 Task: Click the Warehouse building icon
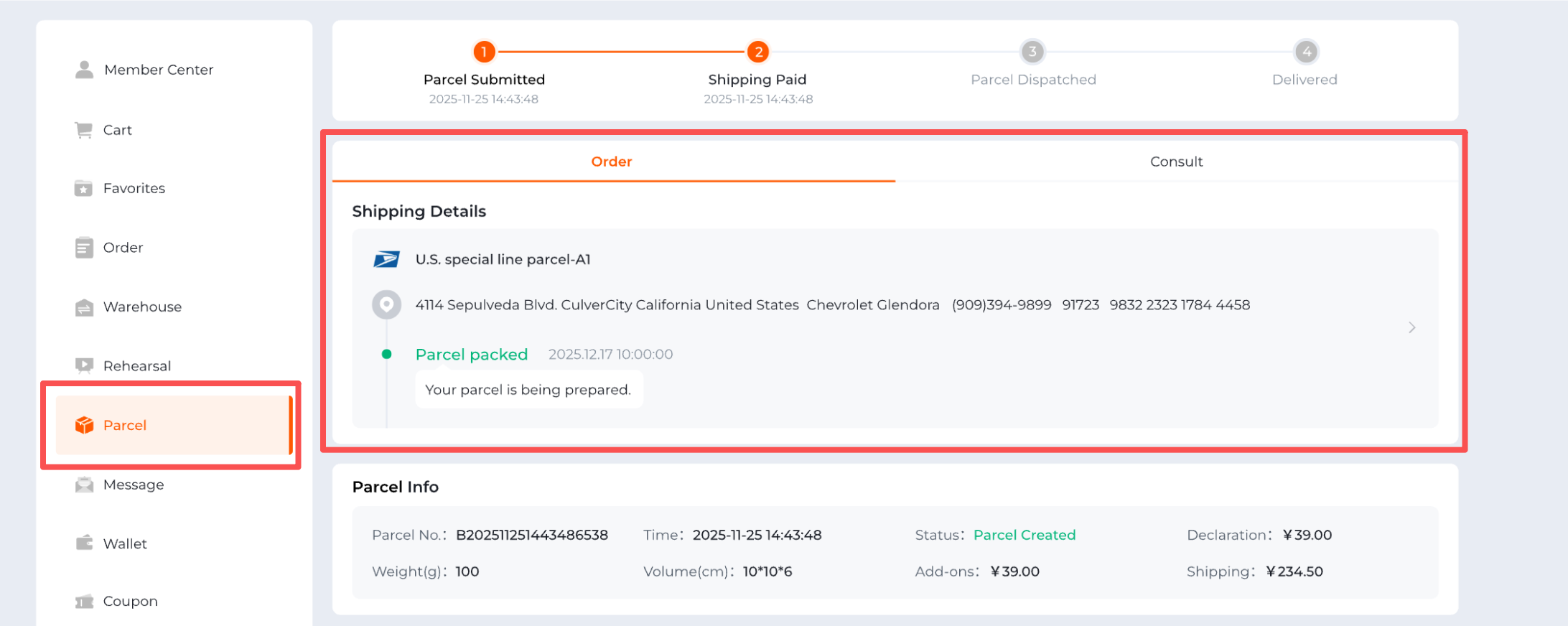84,307
